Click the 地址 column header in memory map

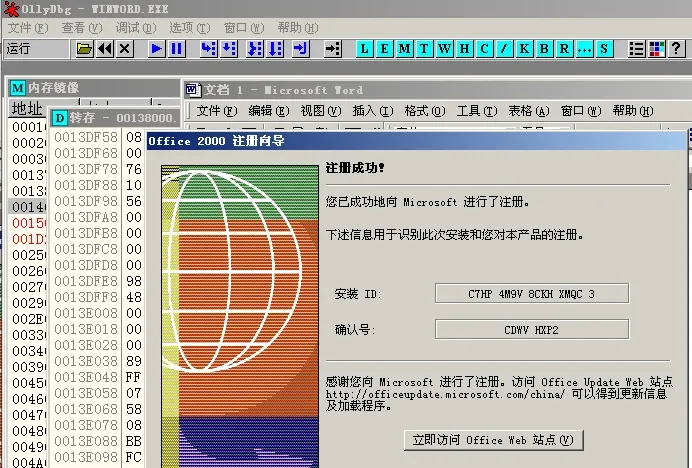coord(26,109)
